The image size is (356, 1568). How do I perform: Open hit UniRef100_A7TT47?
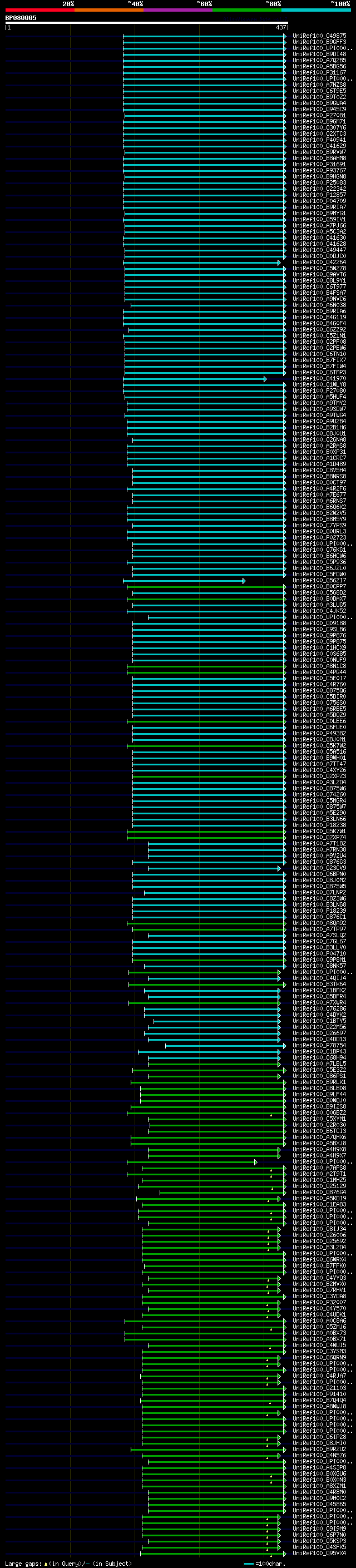pos(319,764)
